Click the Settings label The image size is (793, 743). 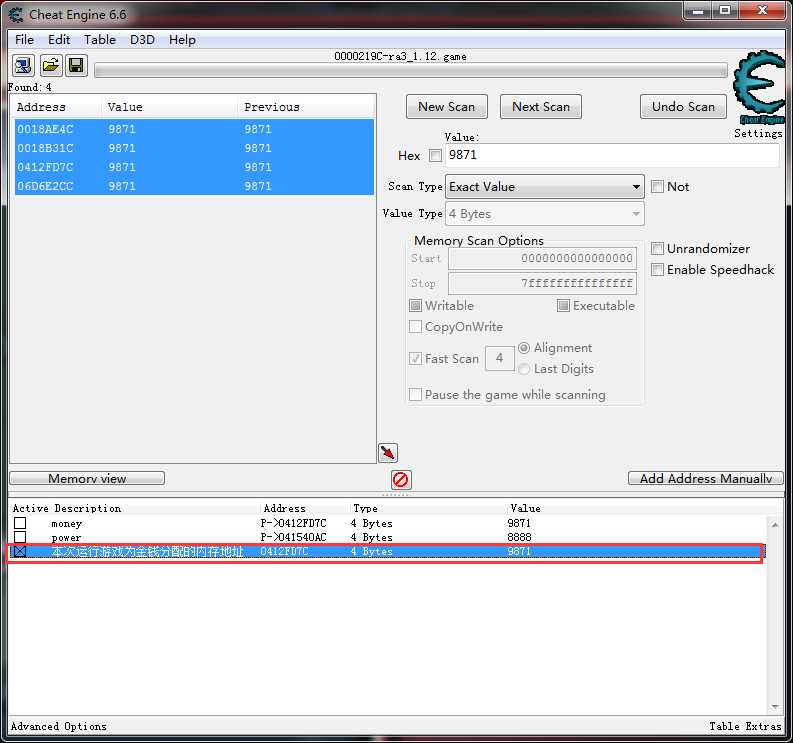(x=758, y=134)
